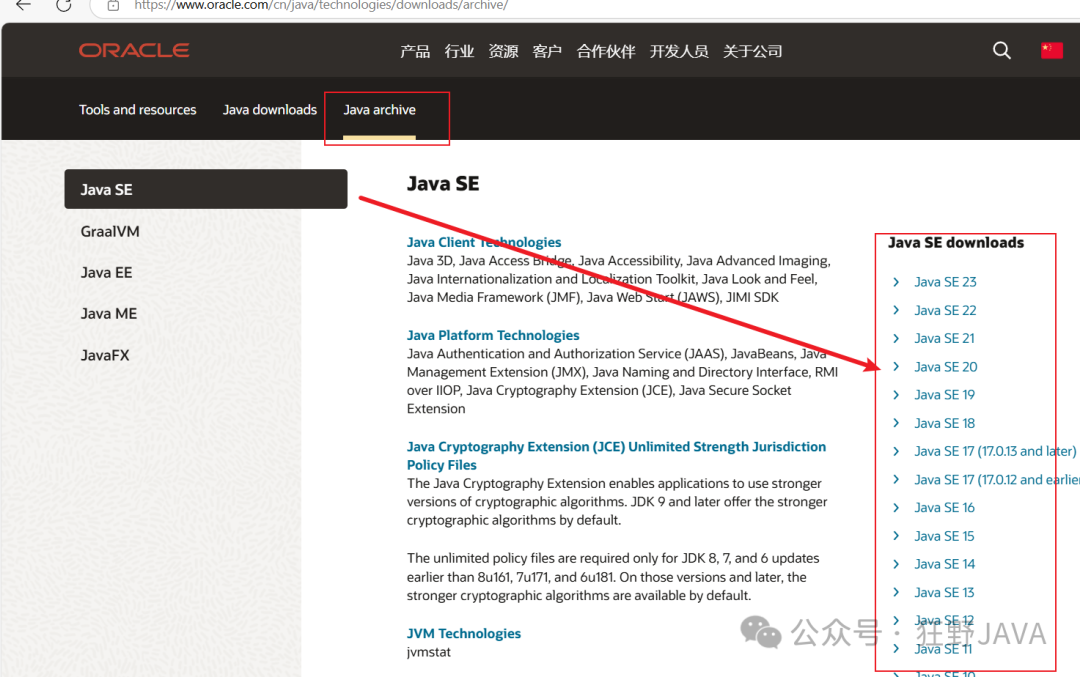Viewport: 1080px width, 677px height.
Task: Click chevron beside Java SE 16
Action: click(896, 508)
